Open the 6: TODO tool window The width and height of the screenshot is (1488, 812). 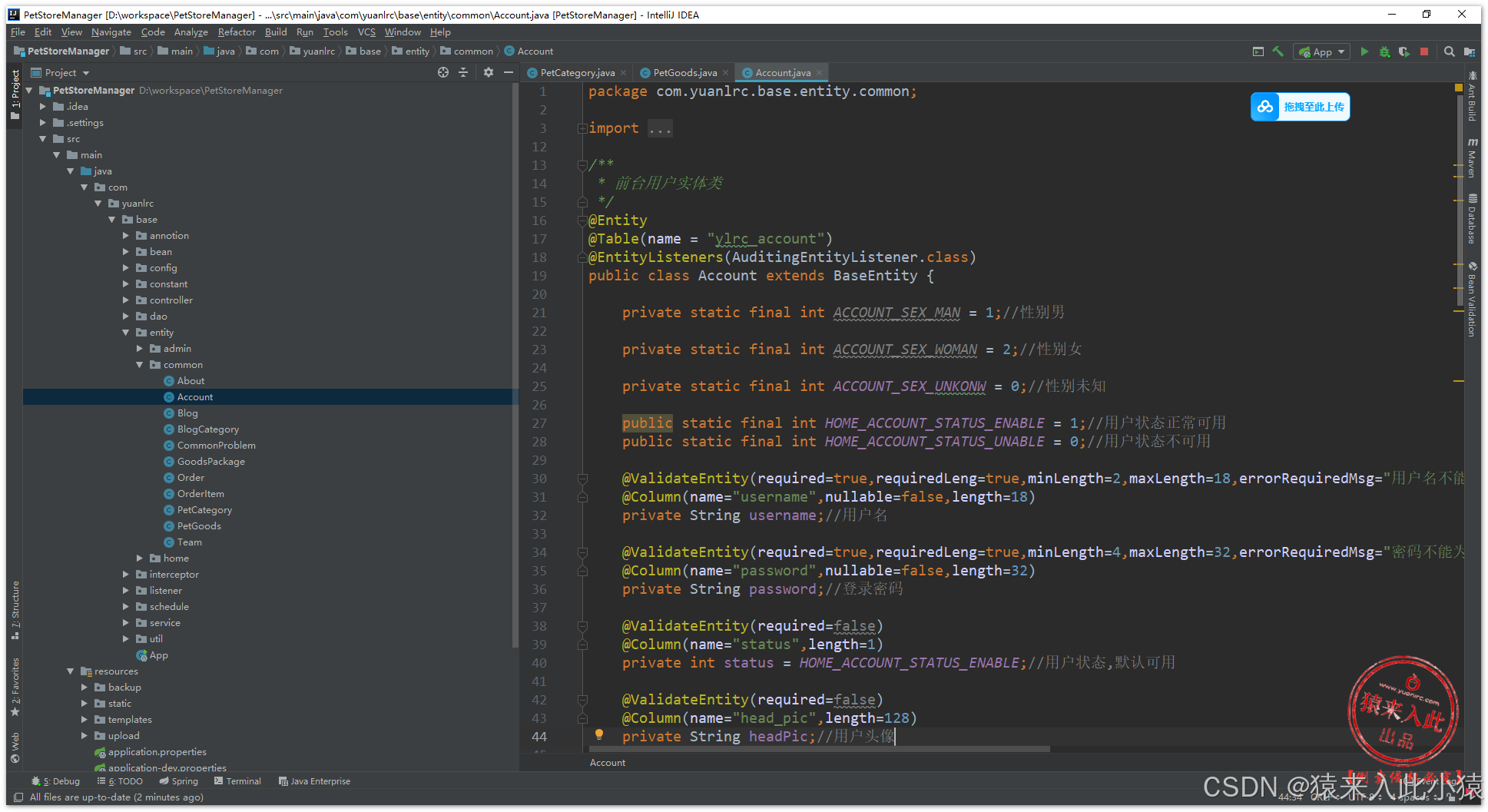click(121, 781)
